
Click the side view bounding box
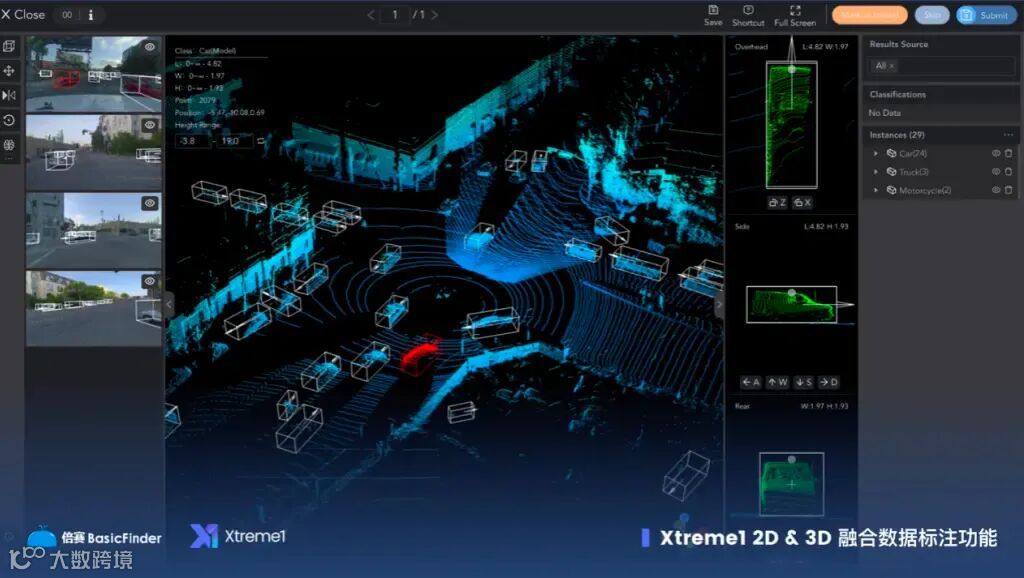click(792, 304)
